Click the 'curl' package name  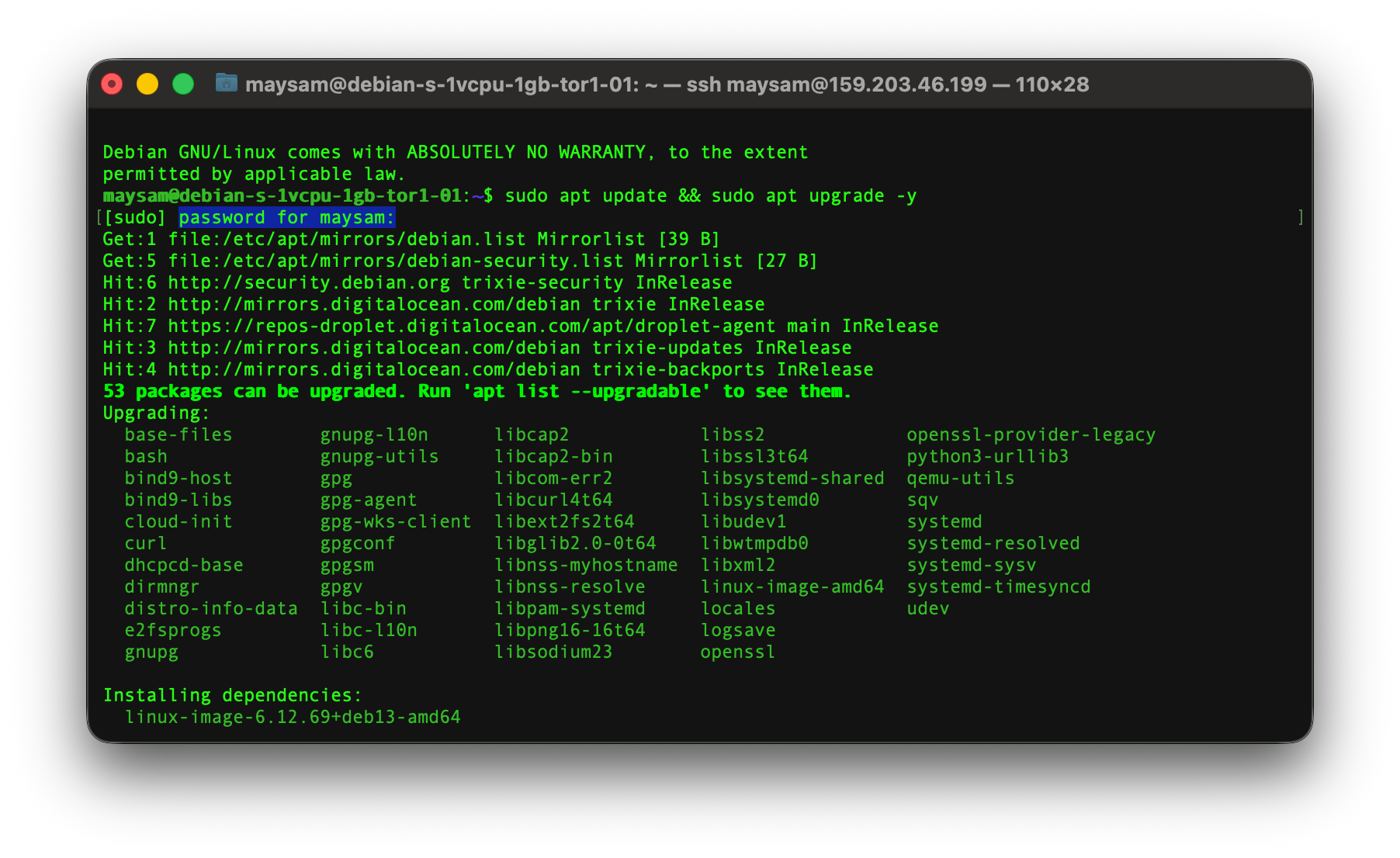146,543
